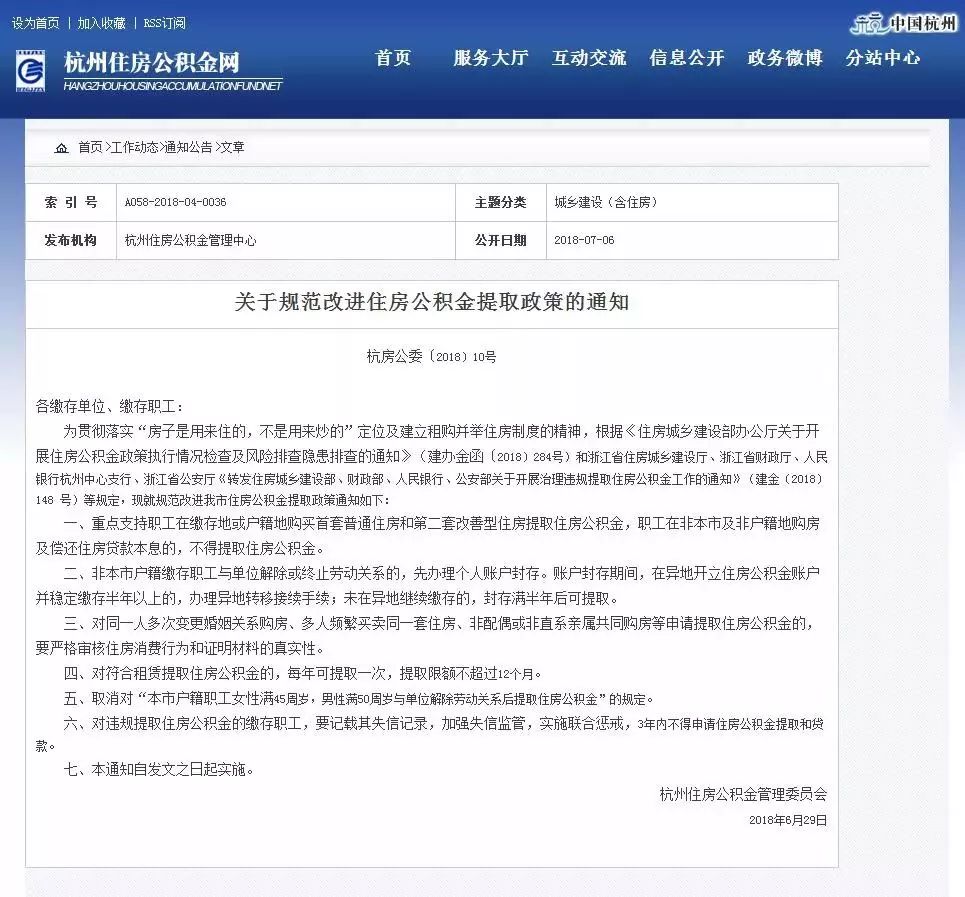This screenshot has width=965, height=897.
Task: Click the English subtitle HANGZHOUHOUSINGACCUMULATIONFUNDNET
Action: 173,86
